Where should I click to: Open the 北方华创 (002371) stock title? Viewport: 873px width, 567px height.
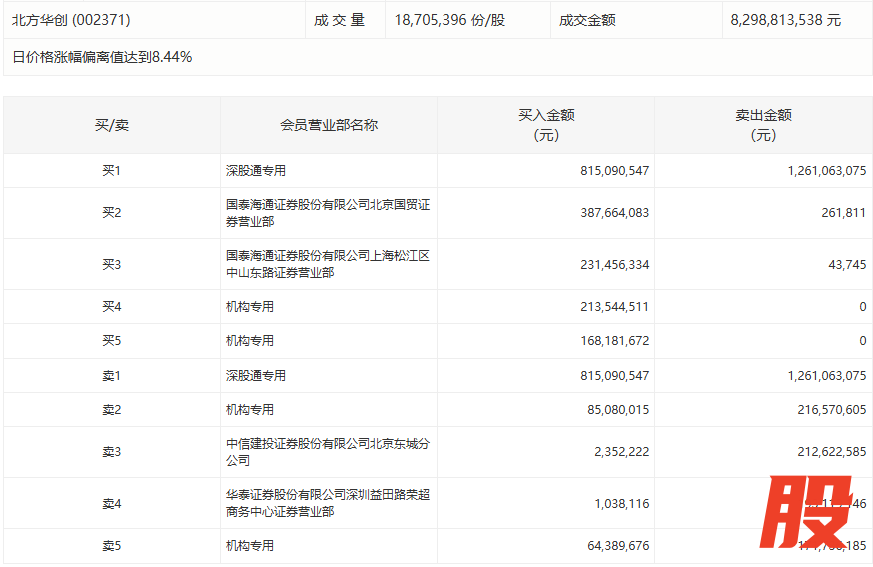point(71,20)
